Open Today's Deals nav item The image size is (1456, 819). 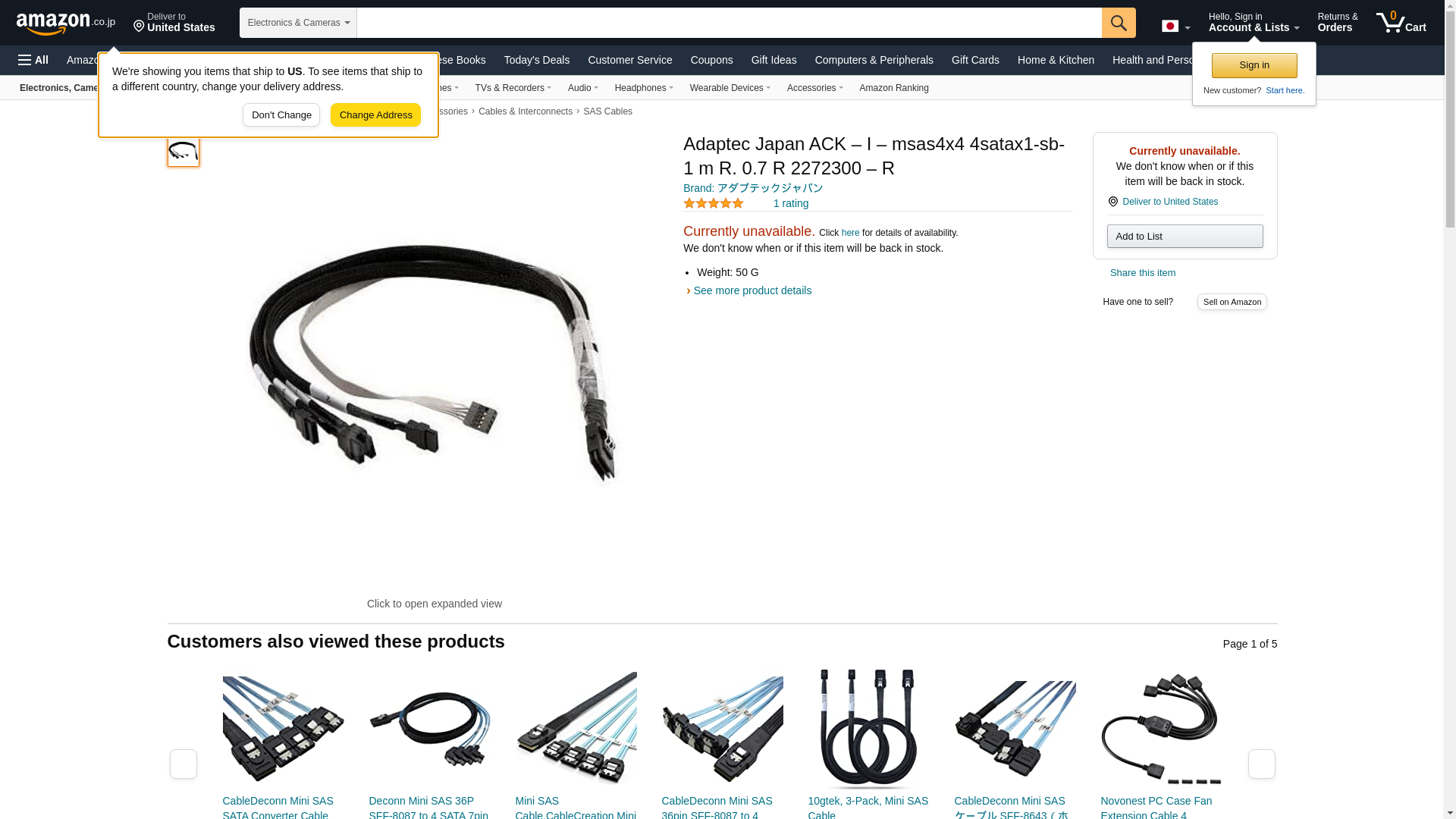point(537,60)
